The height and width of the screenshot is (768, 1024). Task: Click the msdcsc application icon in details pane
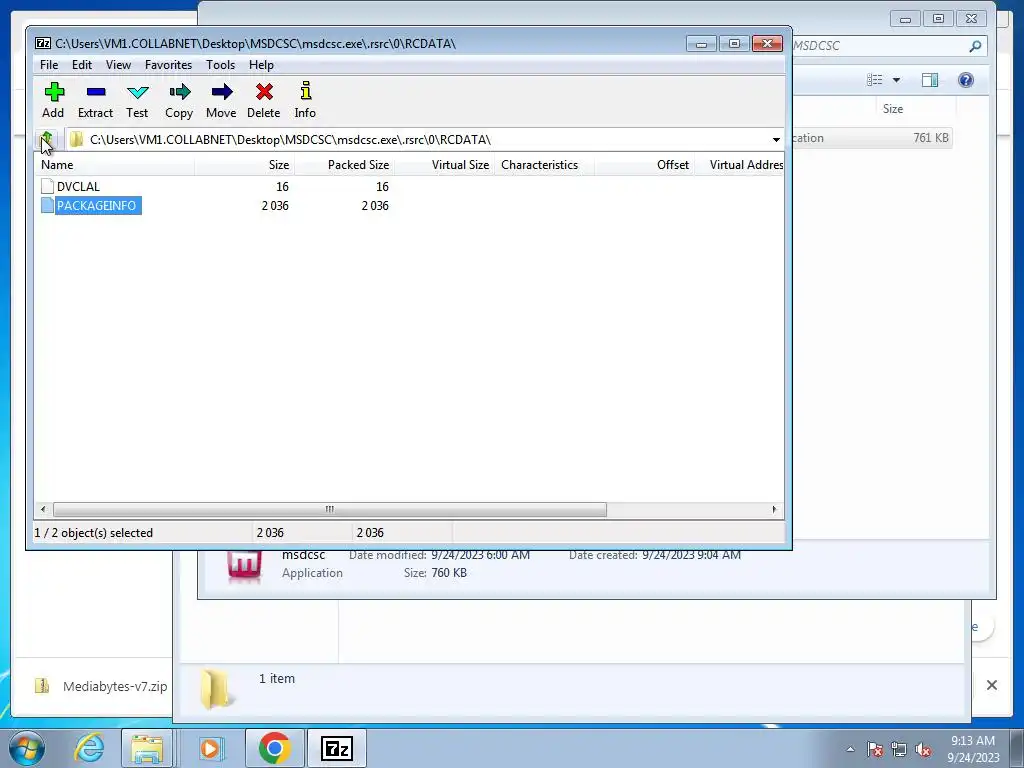(244, 566)
